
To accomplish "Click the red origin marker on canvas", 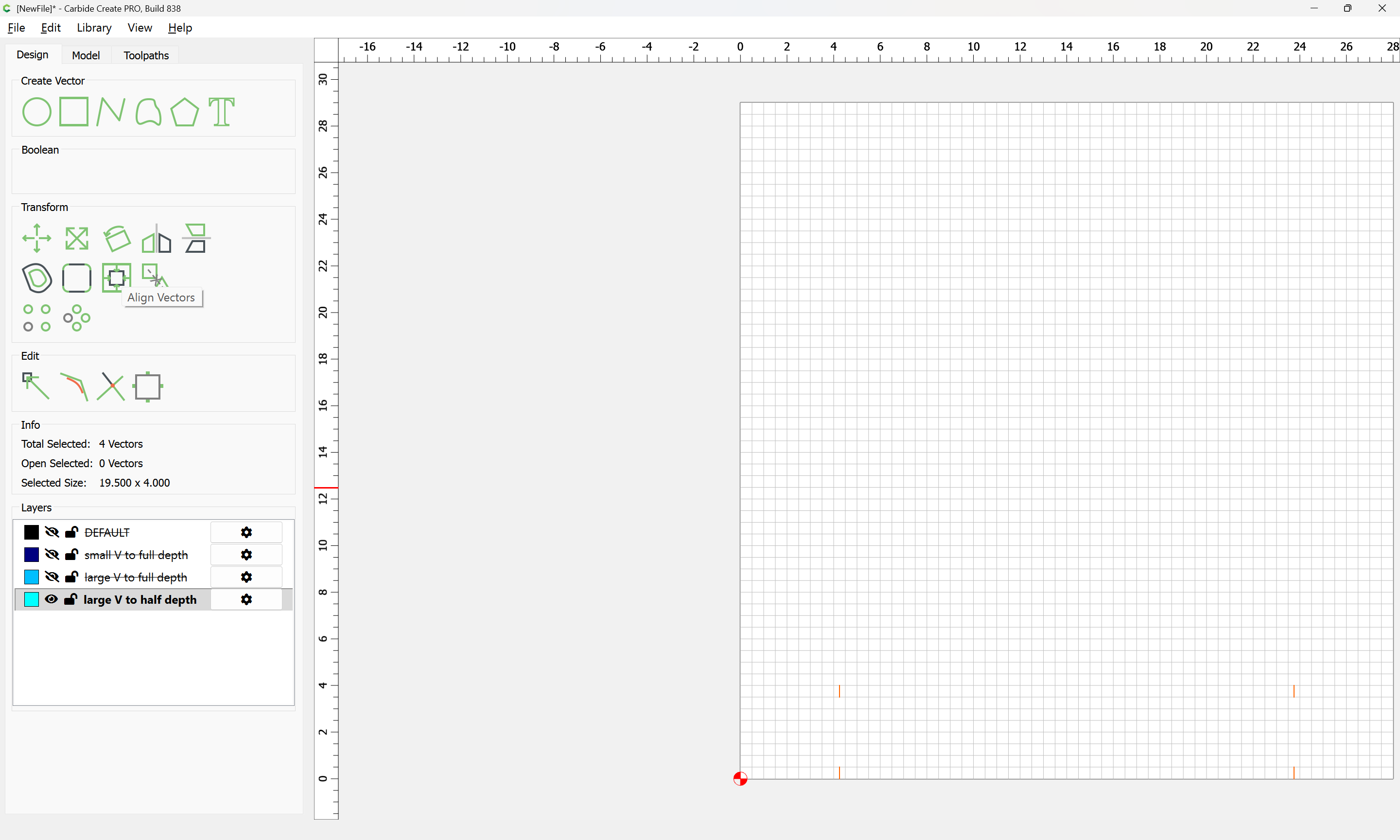I will click(x=740, y=779).
